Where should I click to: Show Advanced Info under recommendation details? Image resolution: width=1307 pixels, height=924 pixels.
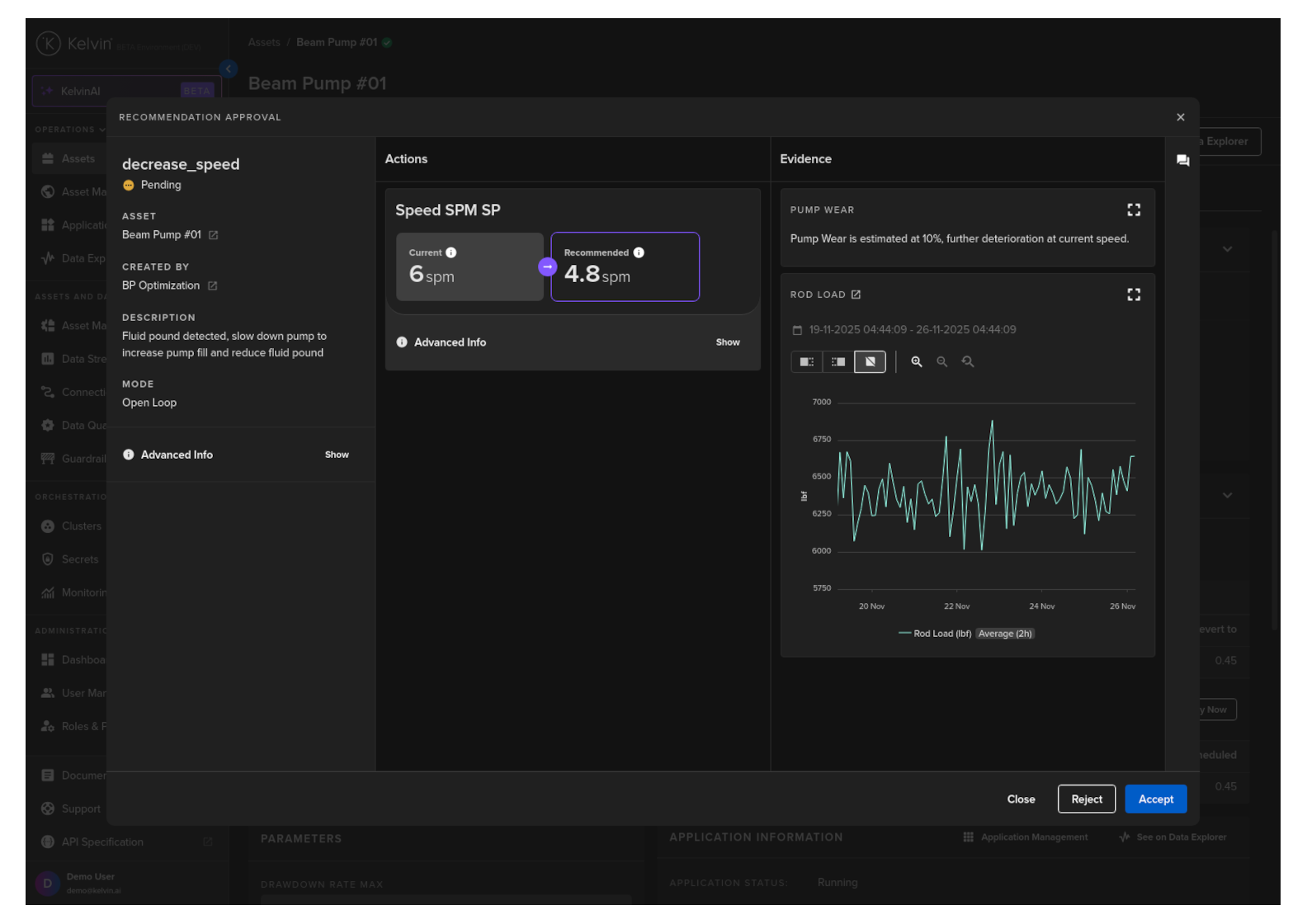click(x=337, y=455)
